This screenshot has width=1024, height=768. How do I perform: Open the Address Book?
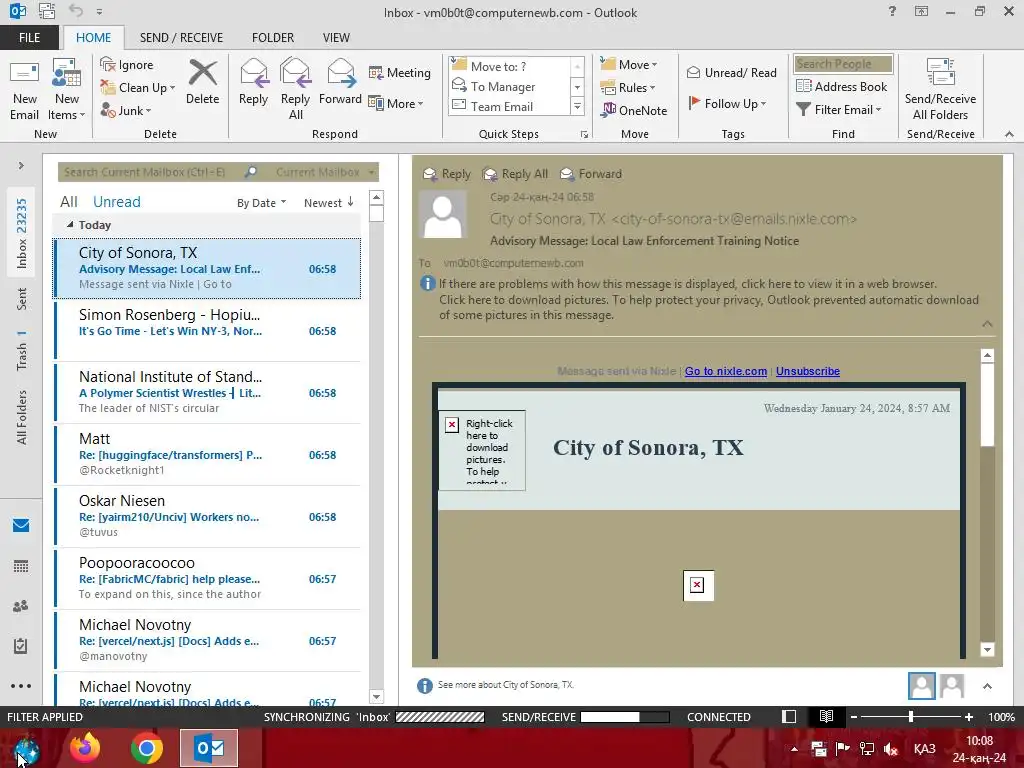coord(842,86)
